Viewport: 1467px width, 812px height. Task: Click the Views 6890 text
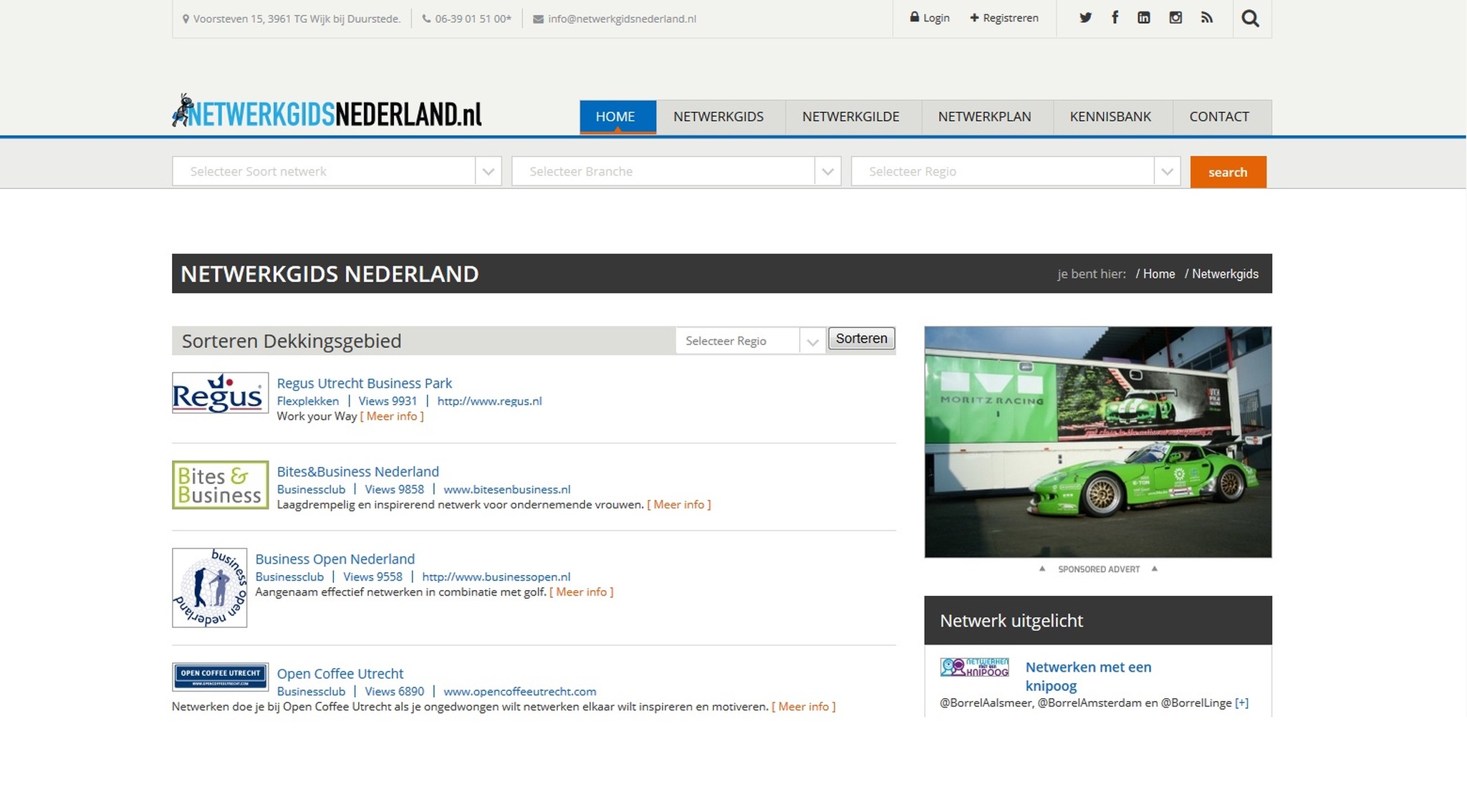click(395, 692)
